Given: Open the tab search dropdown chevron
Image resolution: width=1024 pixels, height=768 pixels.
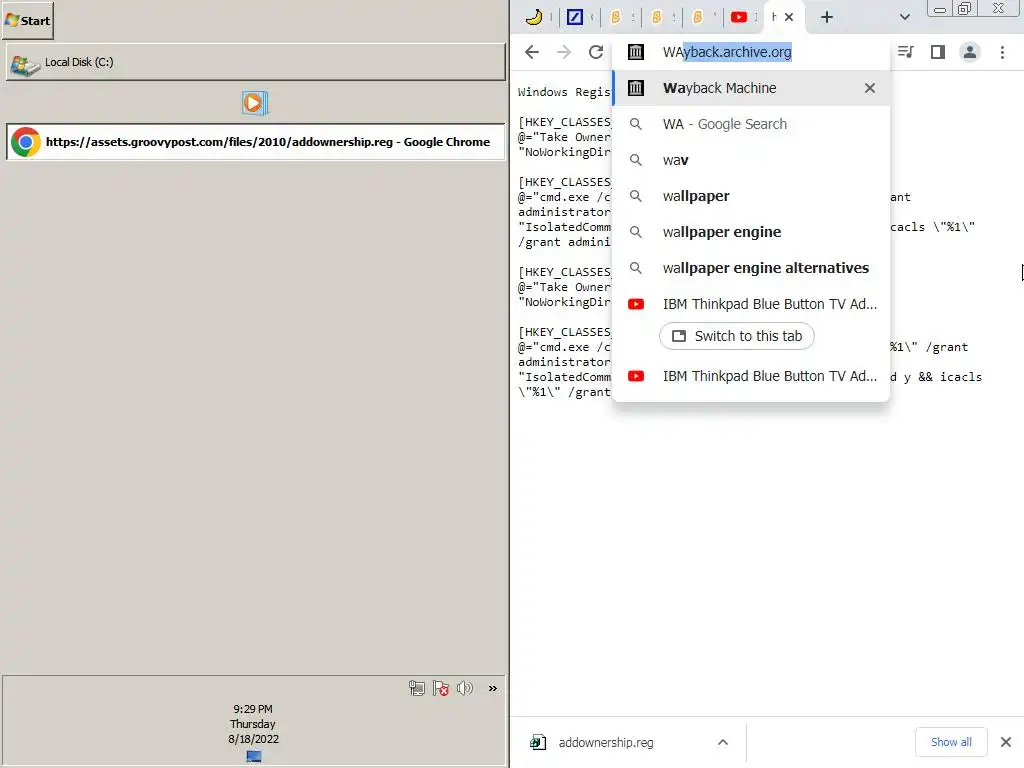Looking at the screenshot, I should click(x=904, y=17).
